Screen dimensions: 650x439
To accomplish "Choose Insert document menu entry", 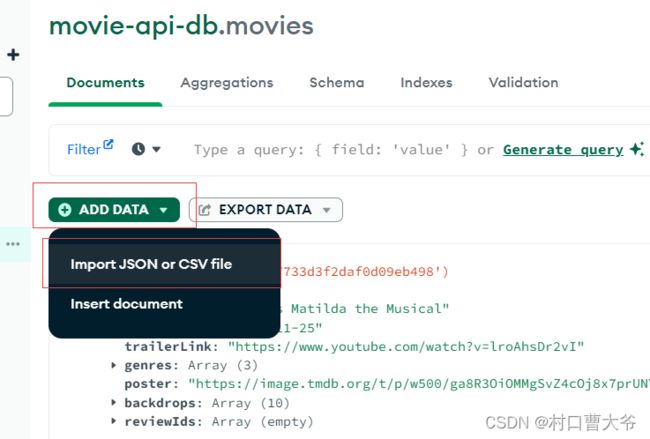I will pyautogui.click(x=164, y=304).
